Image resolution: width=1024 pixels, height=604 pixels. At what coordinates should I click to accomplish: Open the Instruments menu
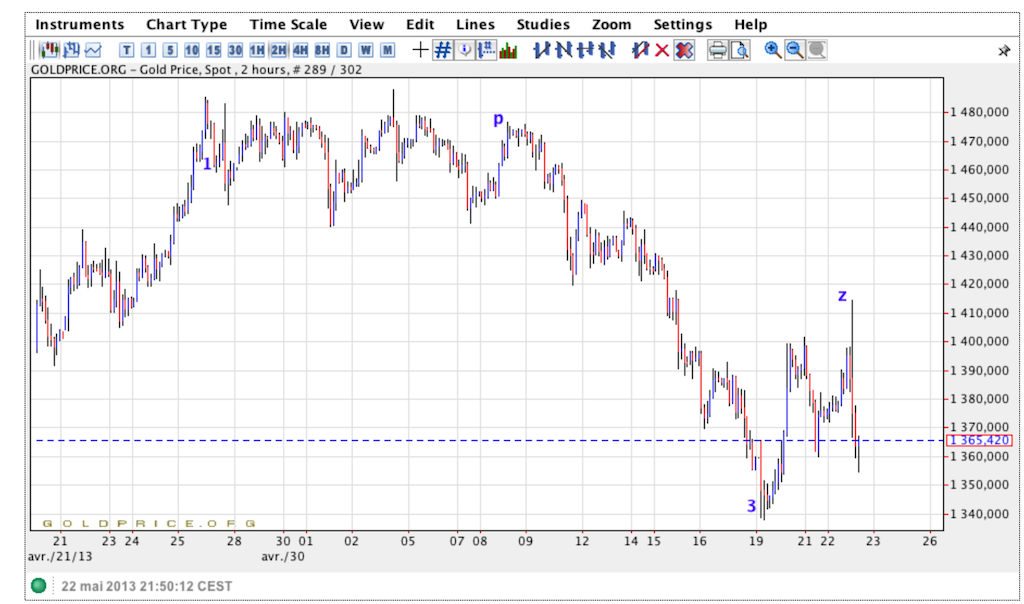[80, 24]
